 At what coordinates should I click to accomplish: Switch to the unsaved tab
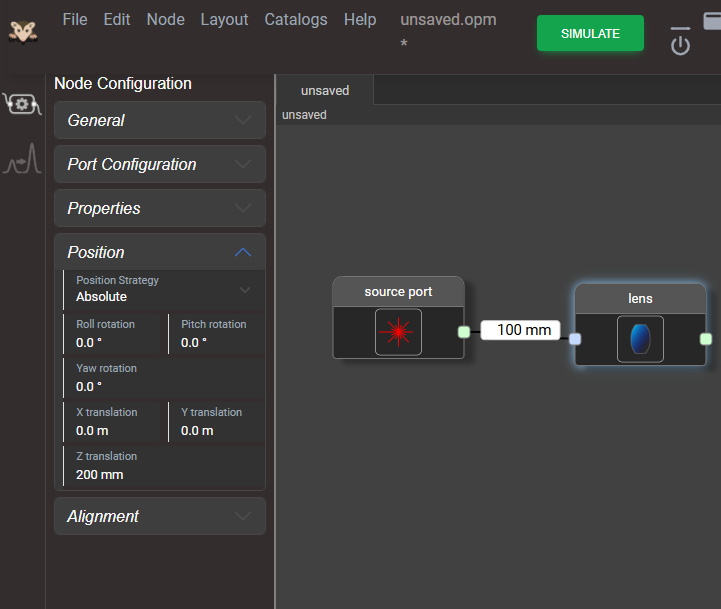click(325, 91)
